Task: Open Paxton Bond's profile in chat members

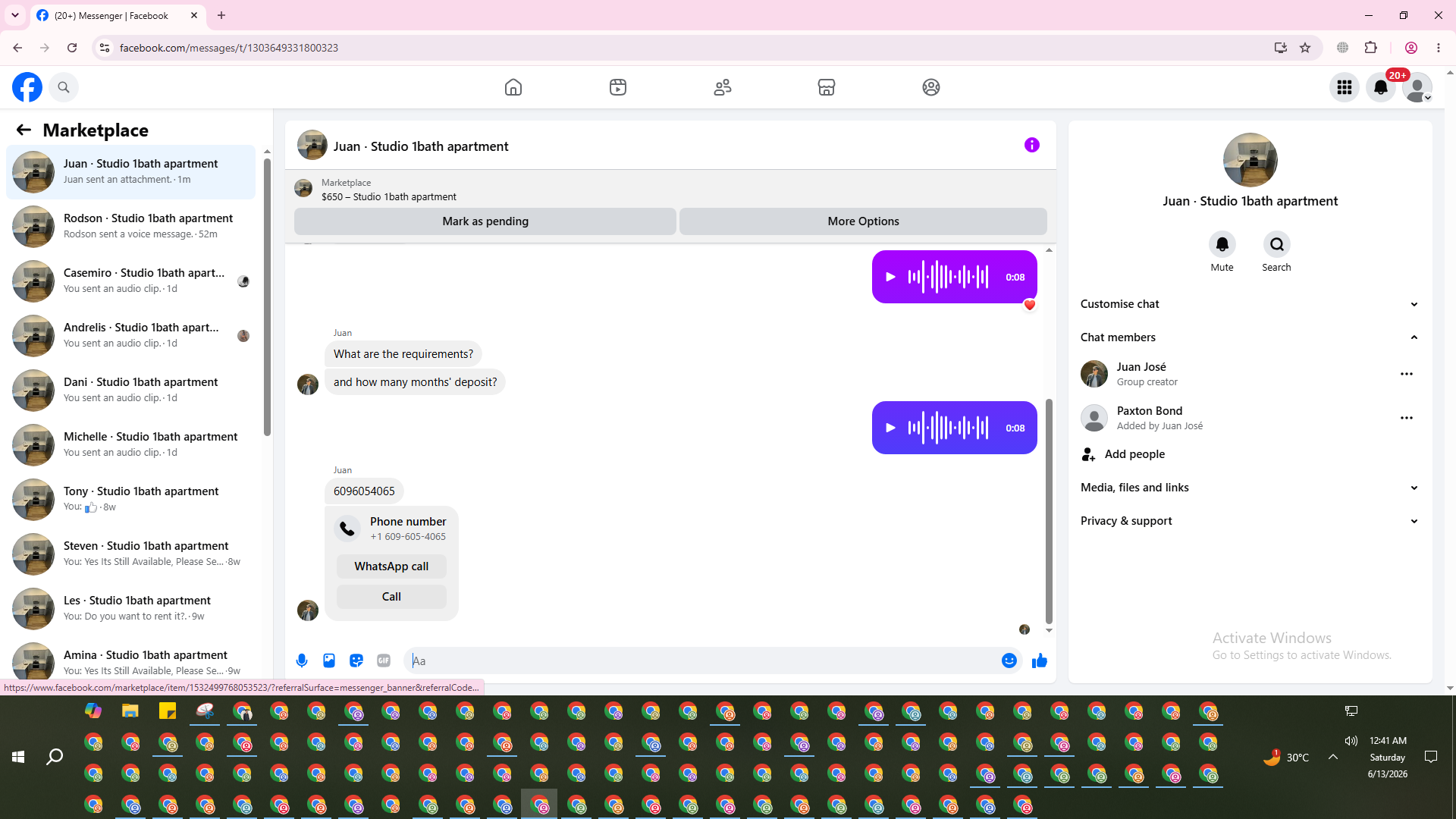Action: (x=1150, y=411)
